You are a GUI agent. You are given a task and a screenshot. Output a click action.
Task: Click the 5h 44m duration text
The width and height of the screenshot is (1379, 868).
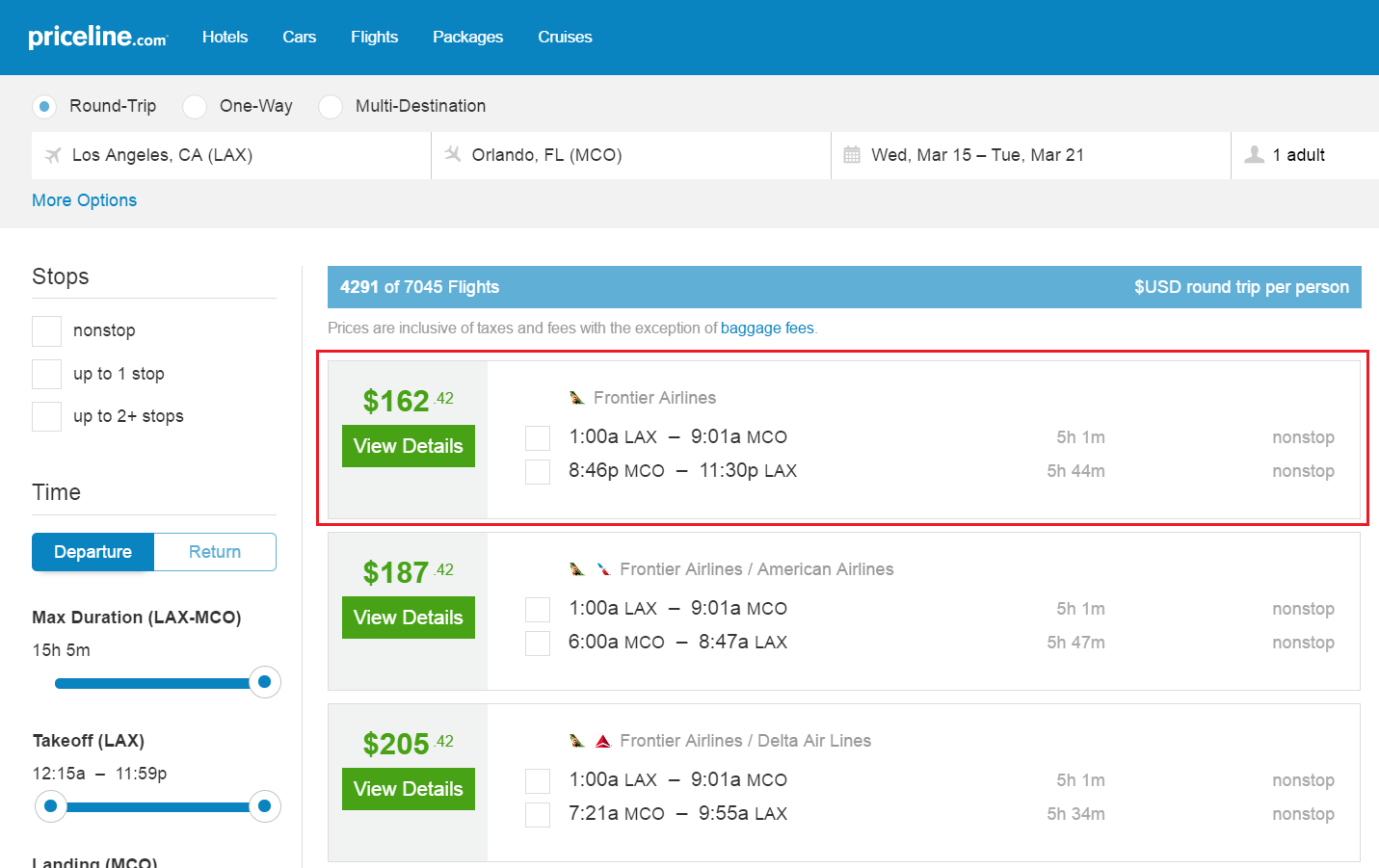point(1075,471)
